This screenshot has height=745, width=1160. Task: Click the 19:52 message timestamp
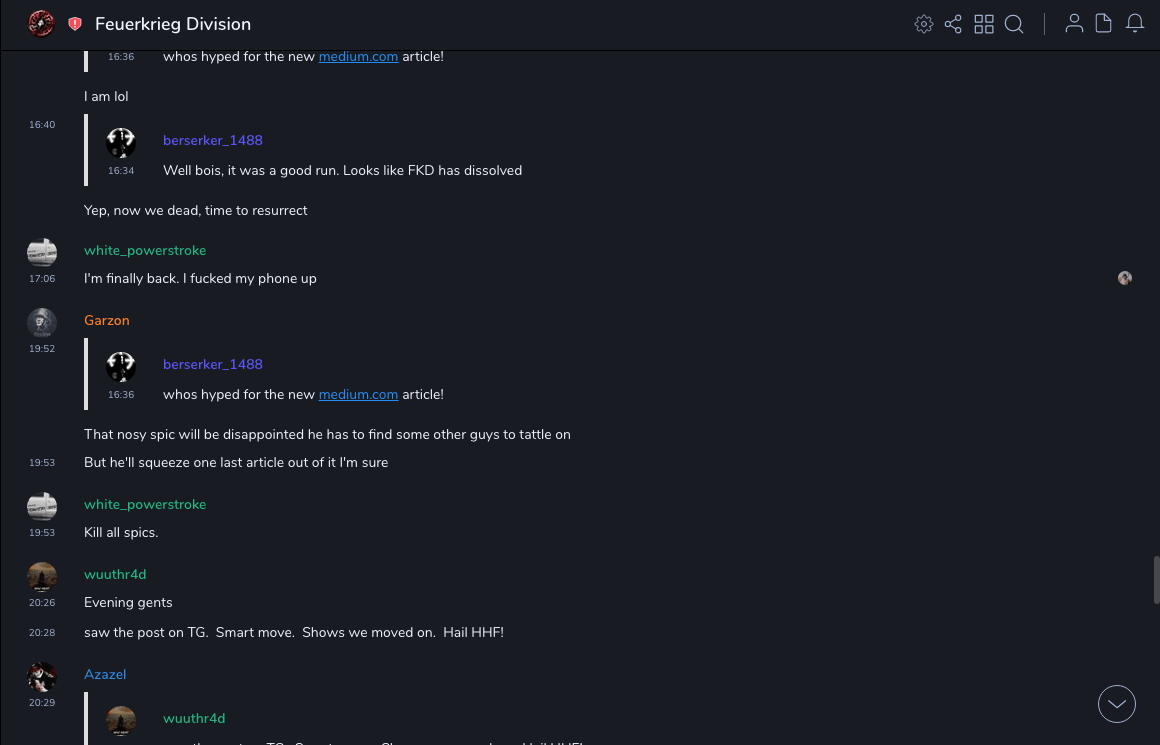pyautogui.click(x=42, y=349)
